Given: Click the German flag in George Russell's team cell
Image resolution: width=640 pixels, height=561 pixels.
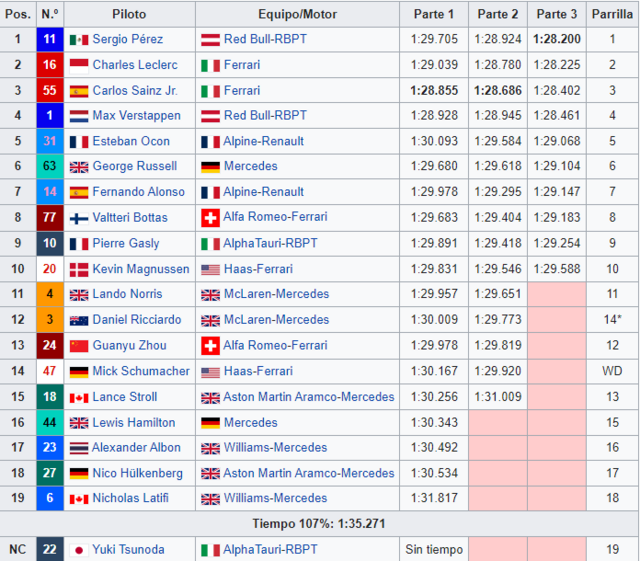Looking at the screenshot, I should [x=210, y=167].
